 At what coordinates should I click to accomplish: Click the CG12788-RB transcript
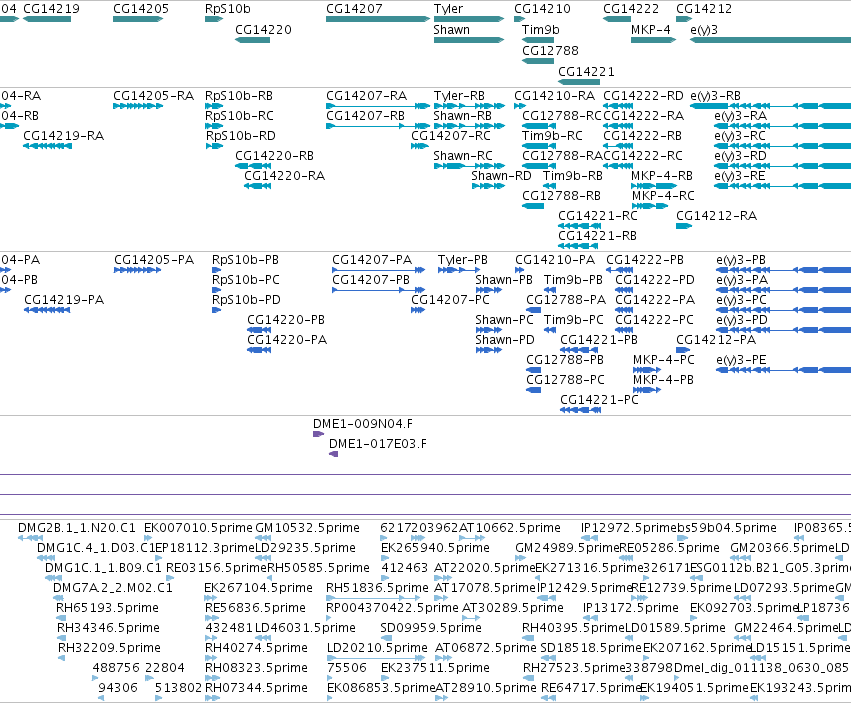[x=533, y=206]
